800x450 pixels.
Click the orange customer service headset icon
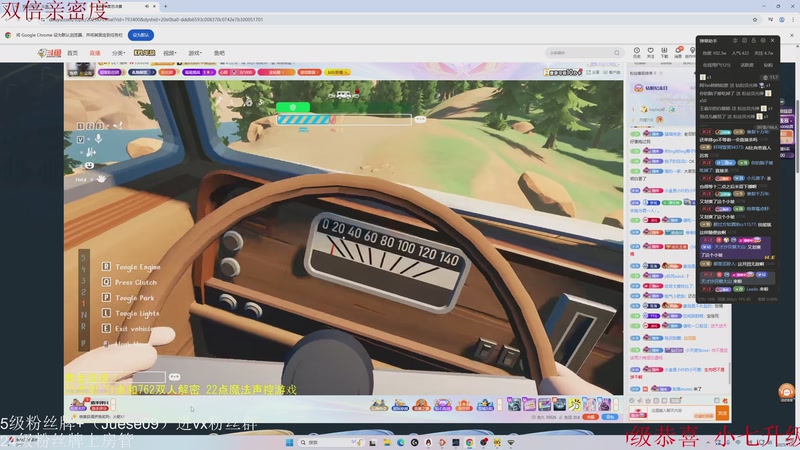[x=786, y=391]
